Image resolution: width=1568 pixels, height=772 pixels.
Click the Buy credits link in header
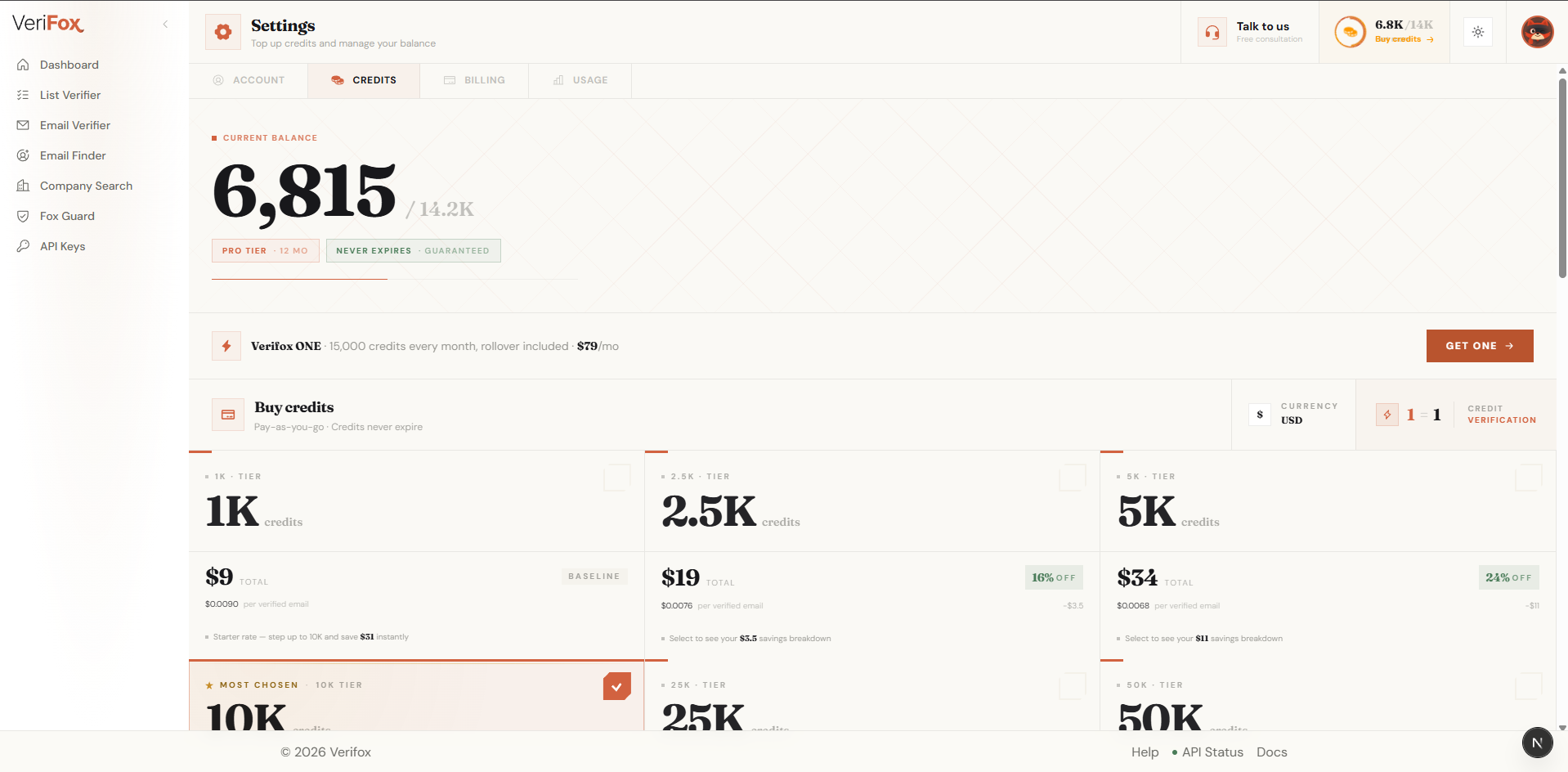point(1404,39)
